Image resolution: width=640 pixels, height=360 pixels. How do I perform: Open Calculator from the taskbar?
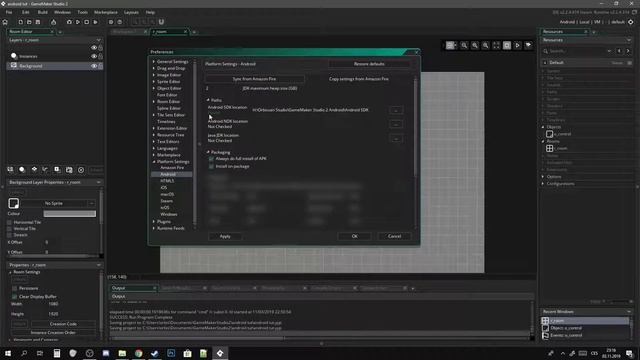click(57, 353)
